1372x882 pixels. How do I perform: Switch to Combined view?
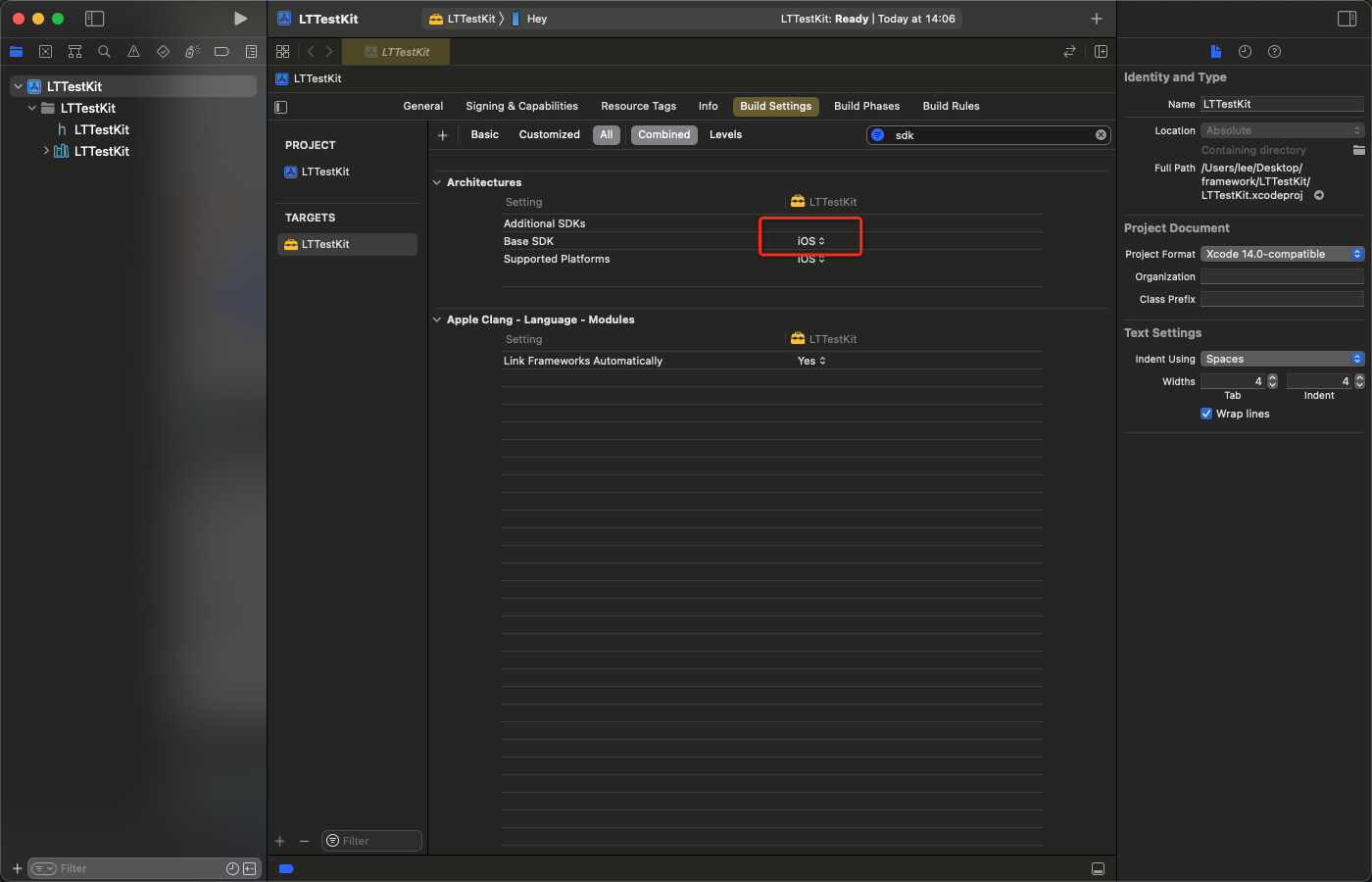pos(664,135)
